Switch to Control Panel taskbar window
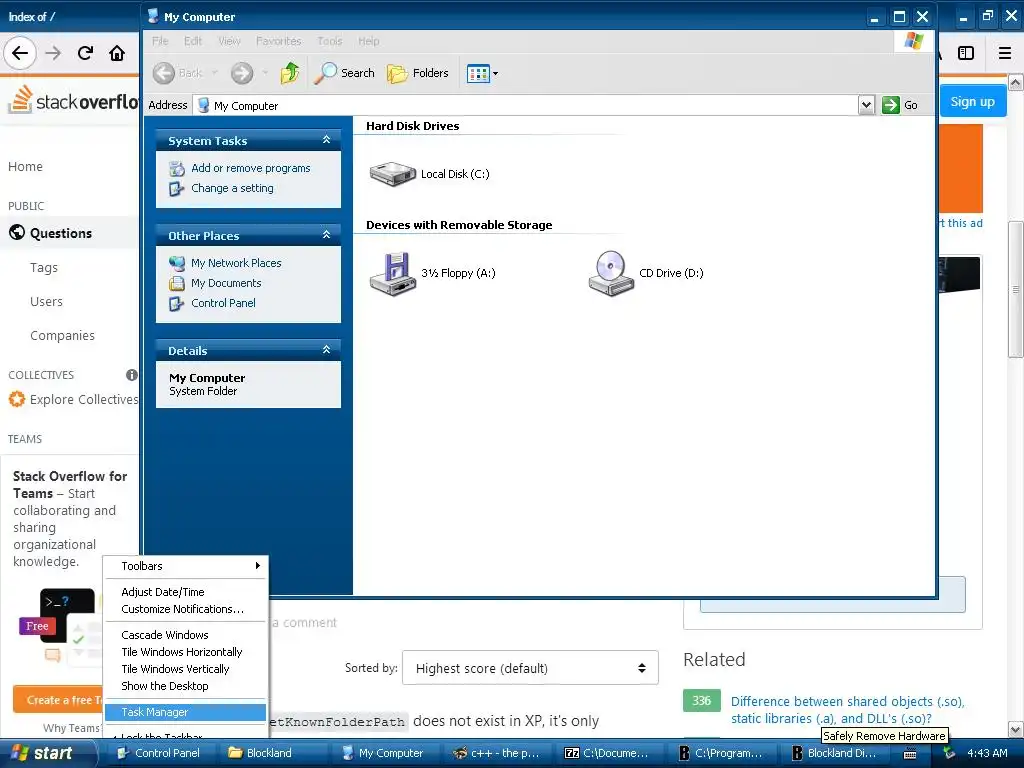The height and width of the screenshot is (768, 1024). [159, 753]
